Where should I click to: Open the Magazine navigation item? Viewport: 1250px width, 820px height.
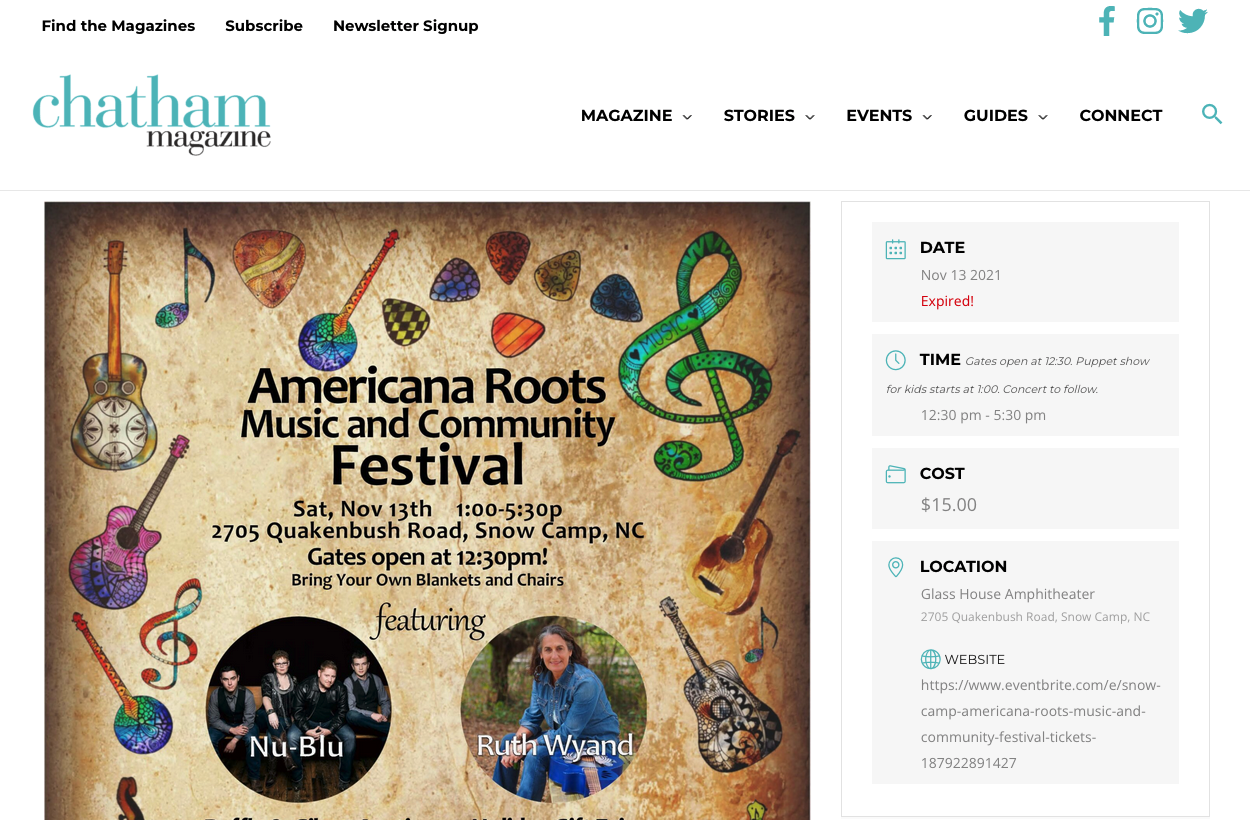click(x=626, y=116)
